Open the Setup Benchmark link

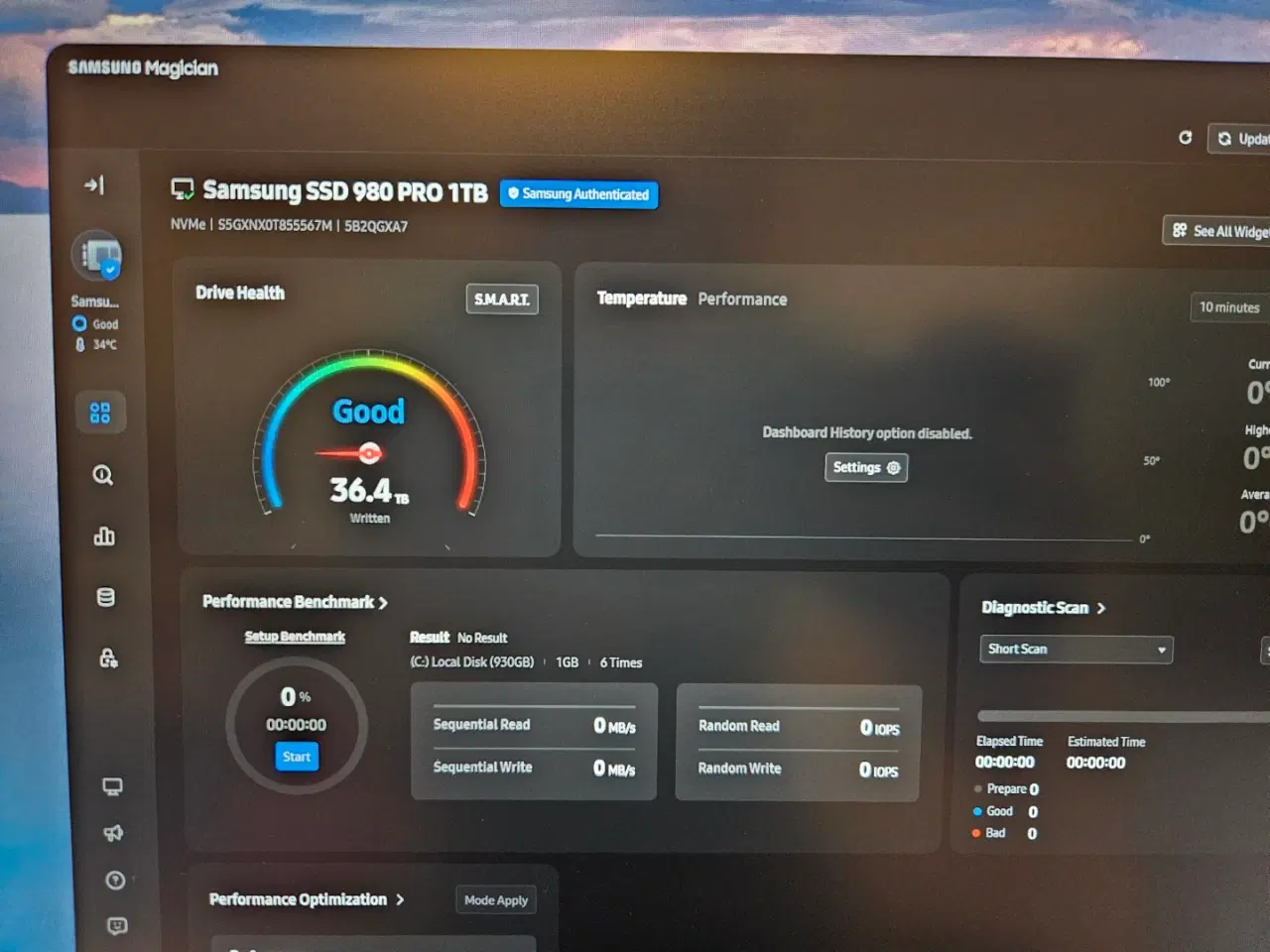tap(295, 637)
